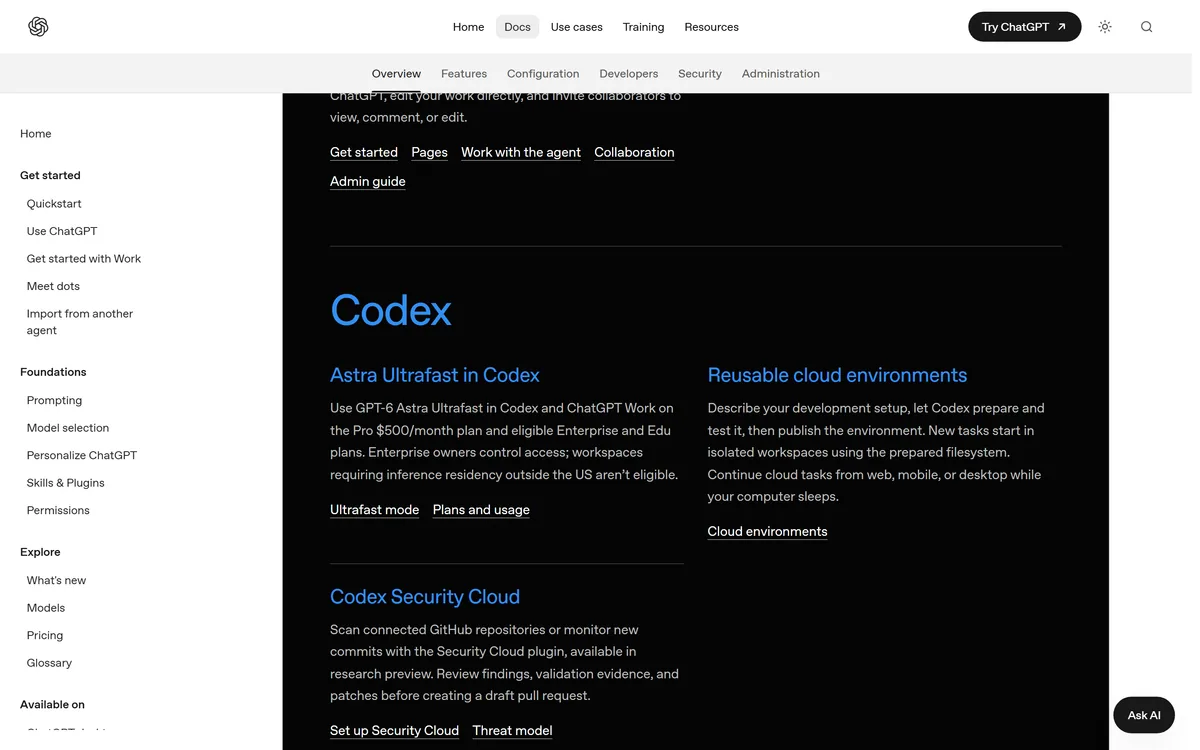The width and height of the screenshot is (1200, 750).
Task: Open the Permissions sidebar page
Action: pos(58,510)
